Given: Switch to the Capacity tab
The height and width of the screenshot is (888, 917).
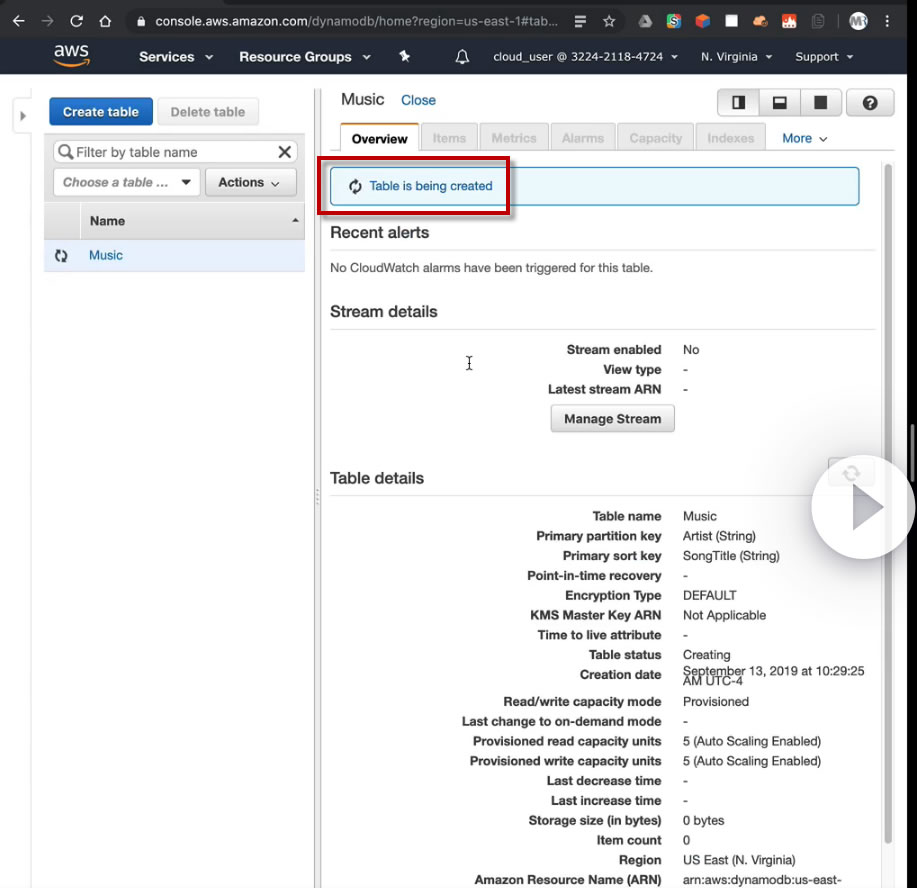Looking at the screenshot, I should tap(655, 138).
